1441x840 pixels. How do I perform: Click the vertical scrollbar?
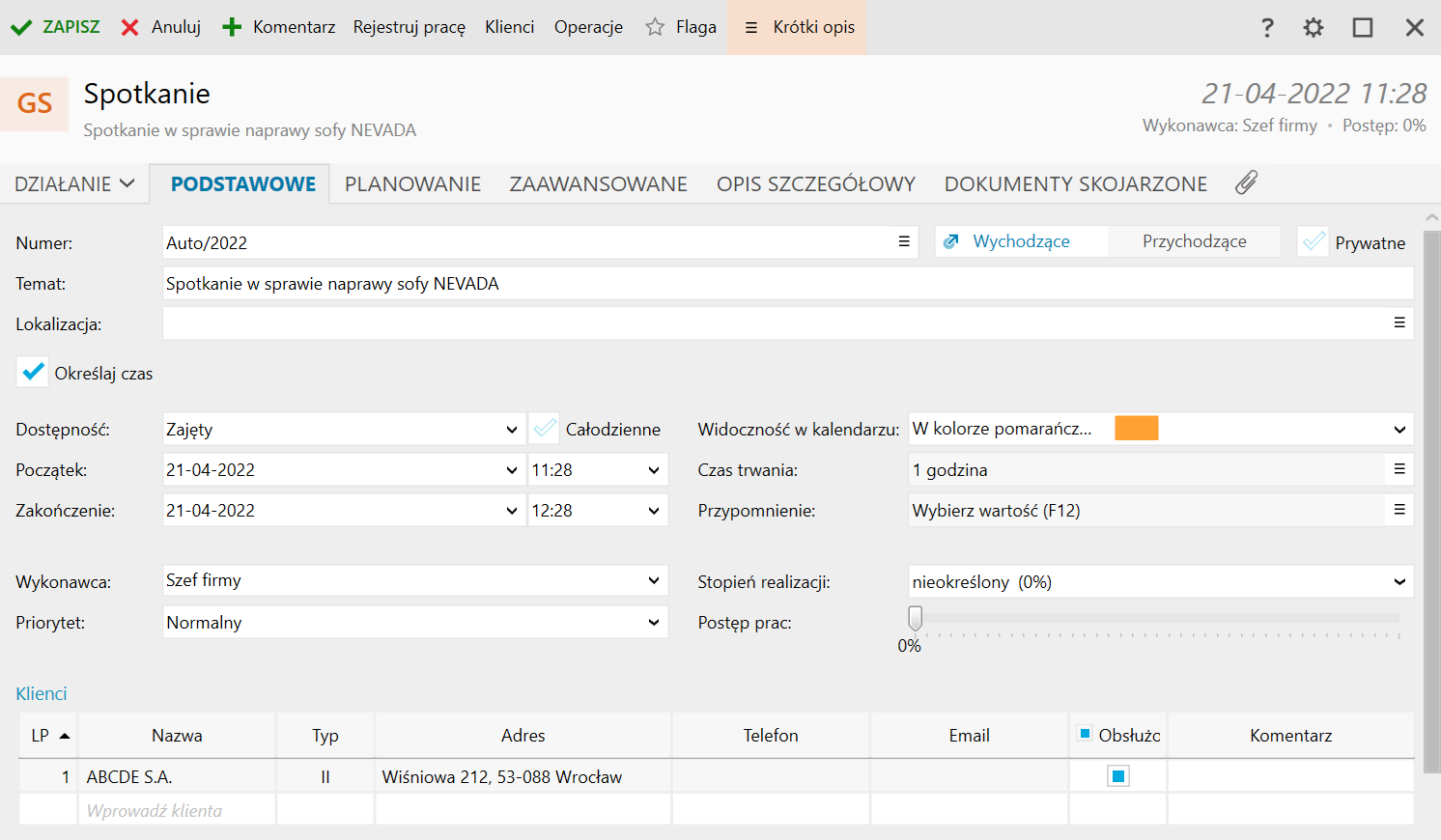coord(1432,502)
